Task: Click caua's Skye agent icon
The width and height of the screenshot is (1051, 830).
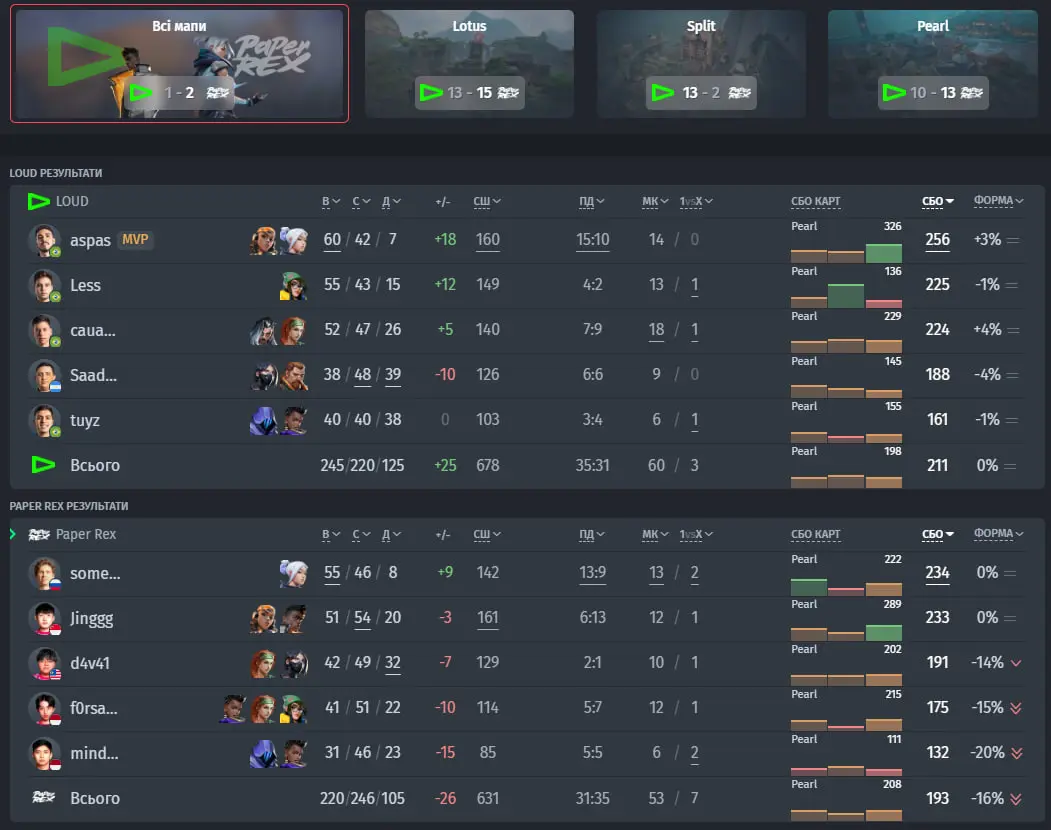Action: pyautogui.click(x=294, y=330)
